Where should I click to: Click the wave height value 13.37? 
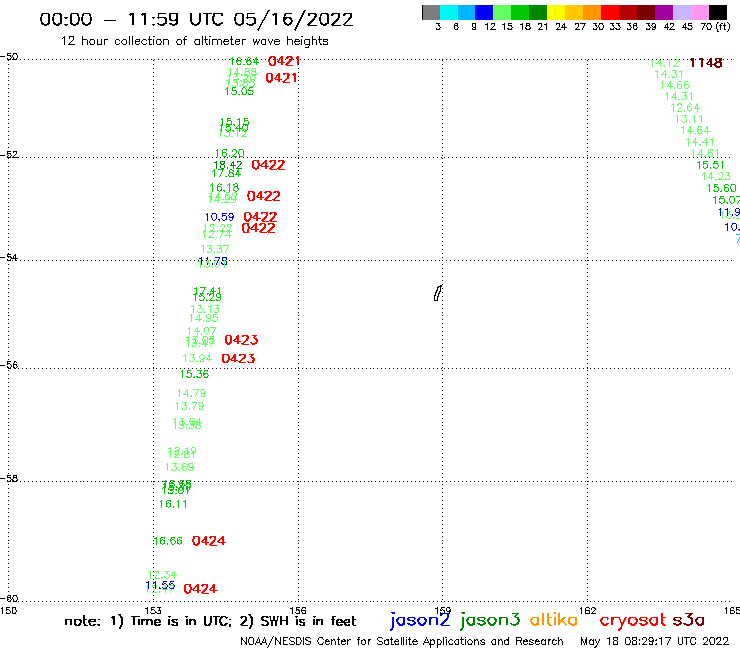coord(215,249)
